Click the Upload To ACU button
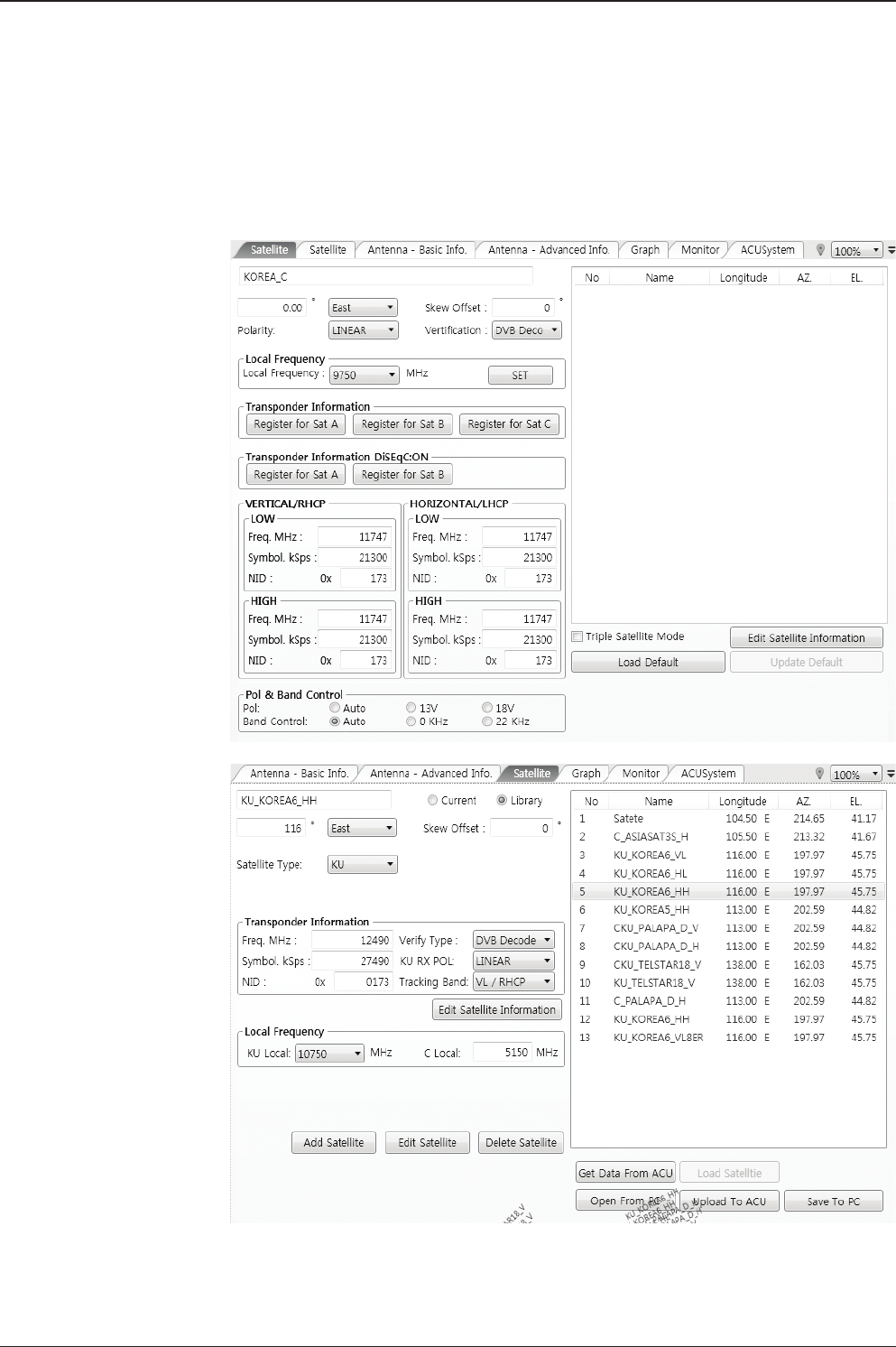The width and height of the screenshot is (896, 1347). point(729,1202)
